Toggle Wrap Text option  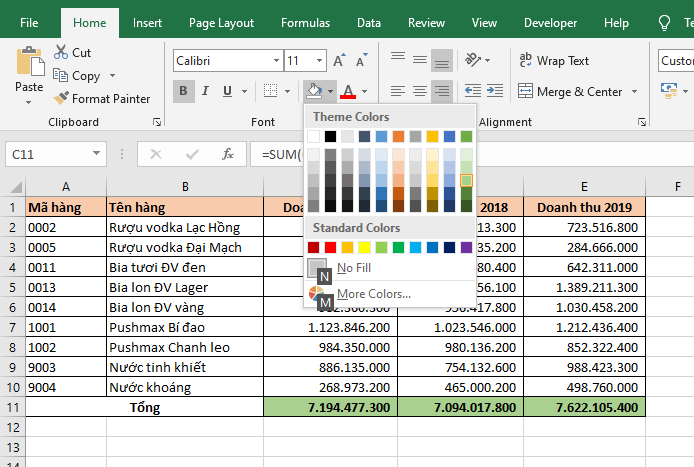pyautogui.click(x=552, y=61)
